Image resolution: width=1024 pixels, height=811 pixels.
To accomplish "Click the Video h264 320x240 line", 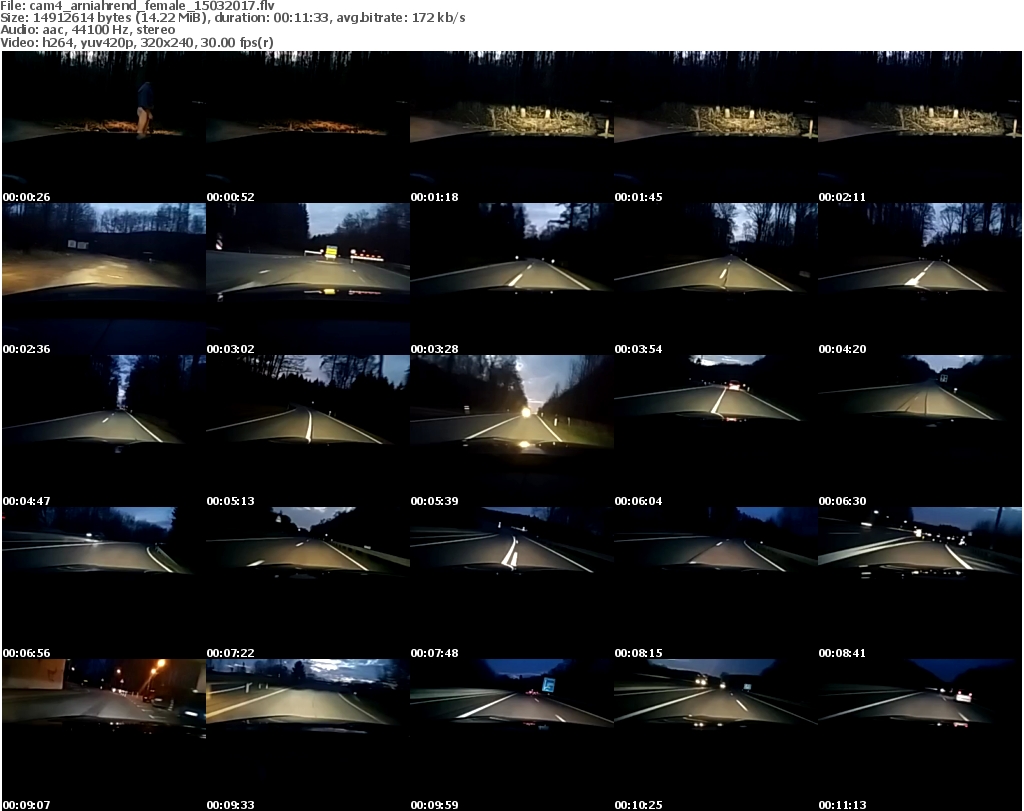I will (x=137, y=43).
